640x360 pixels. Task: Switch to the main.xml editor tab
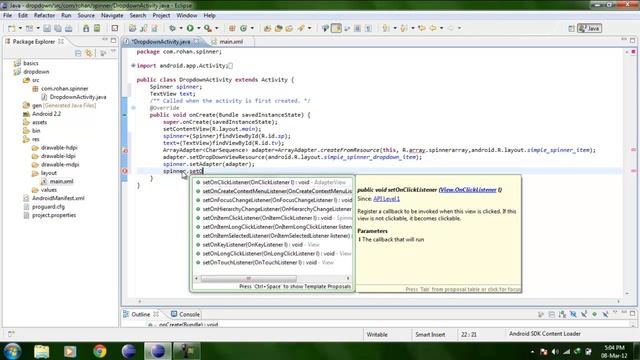pos(231,42)
